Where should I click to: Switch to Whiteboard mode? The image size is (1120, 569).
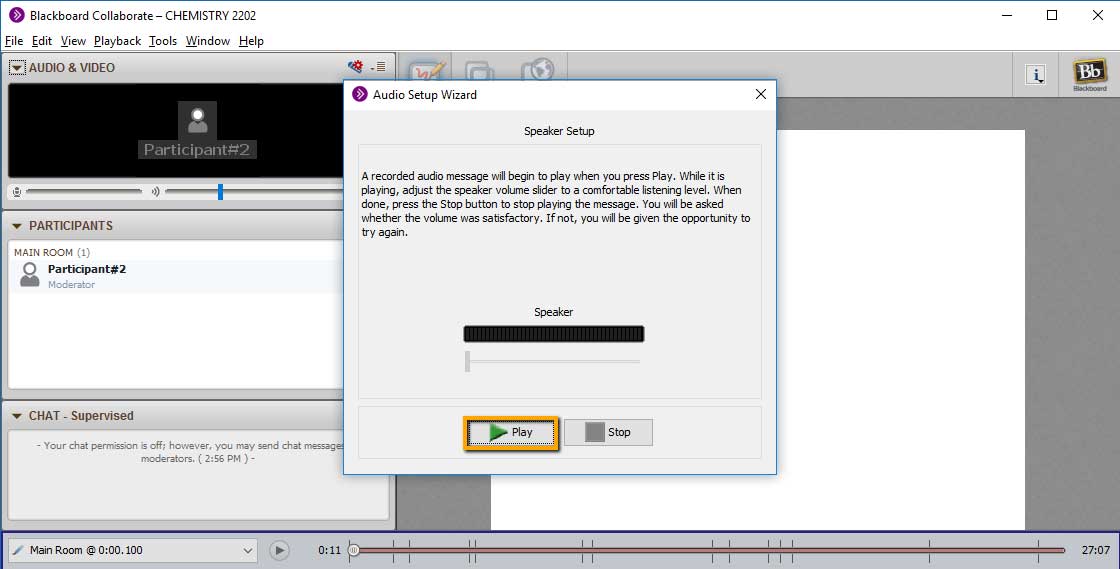coord(427,72)
